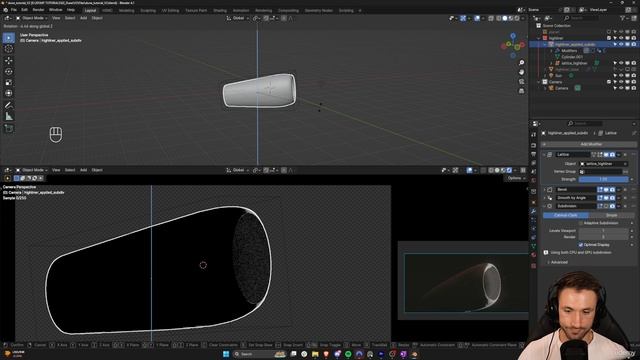Switch perspective/orthographic grid icon in viewport
The height and width of the screenshot is (360, 640).
(521, 91)
